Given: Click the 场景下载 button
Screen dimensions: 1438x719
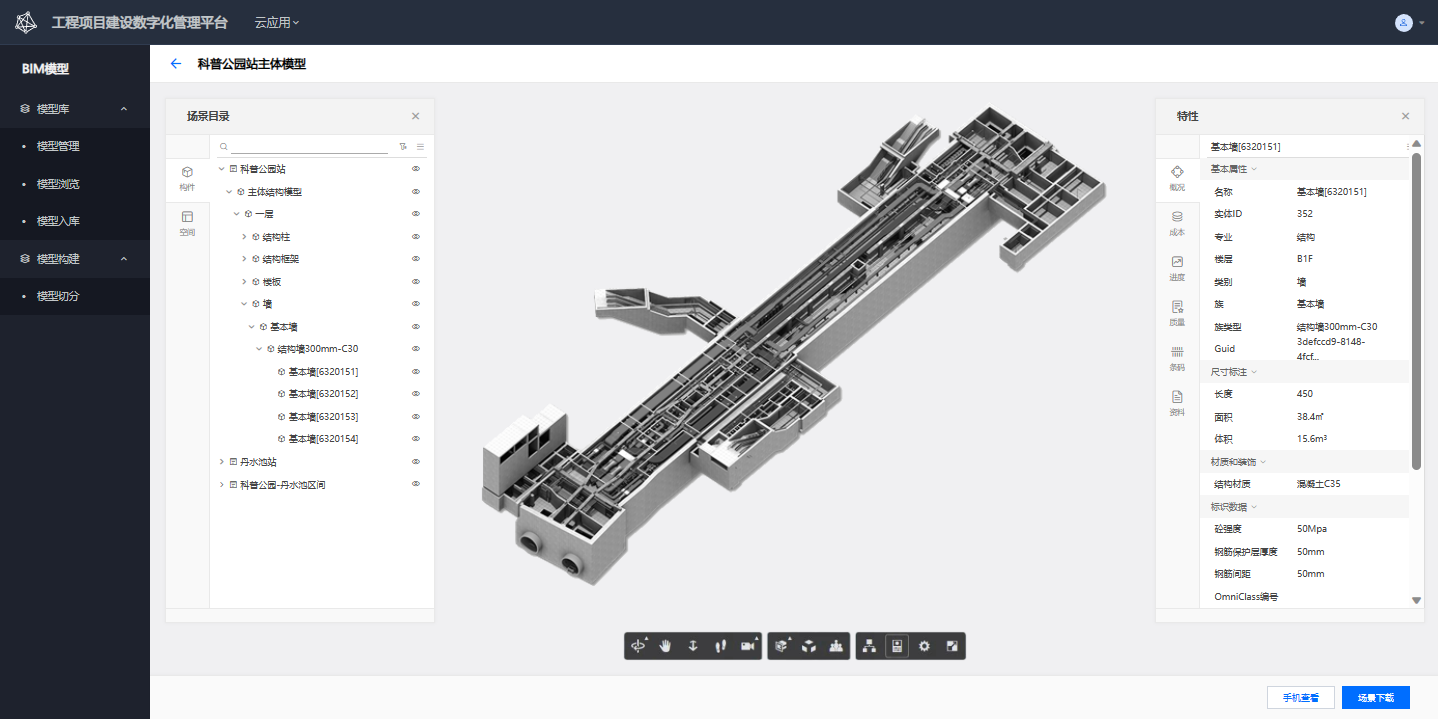Looking at the screenshot, I should click(1375, 698).
